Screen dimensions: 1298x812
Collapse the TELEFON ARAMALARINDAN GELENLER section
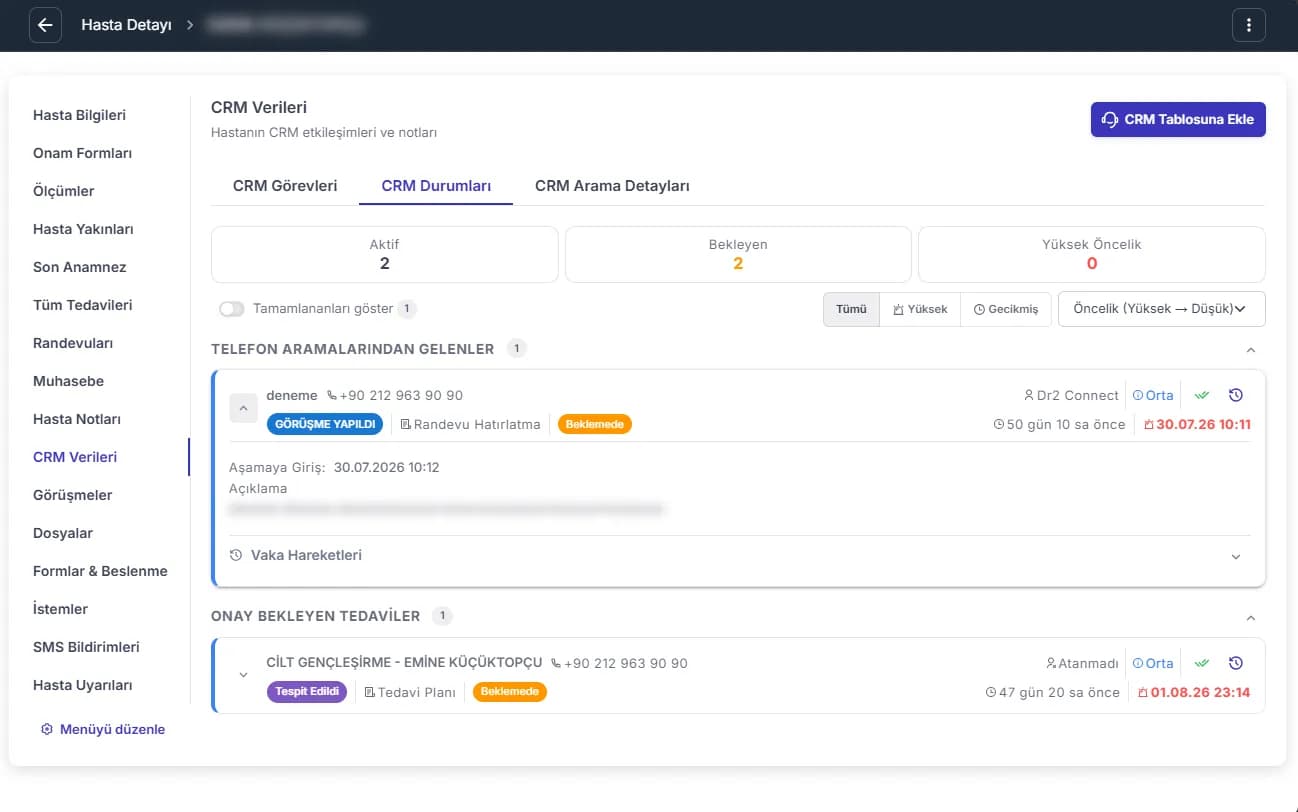coord(1250,350)
